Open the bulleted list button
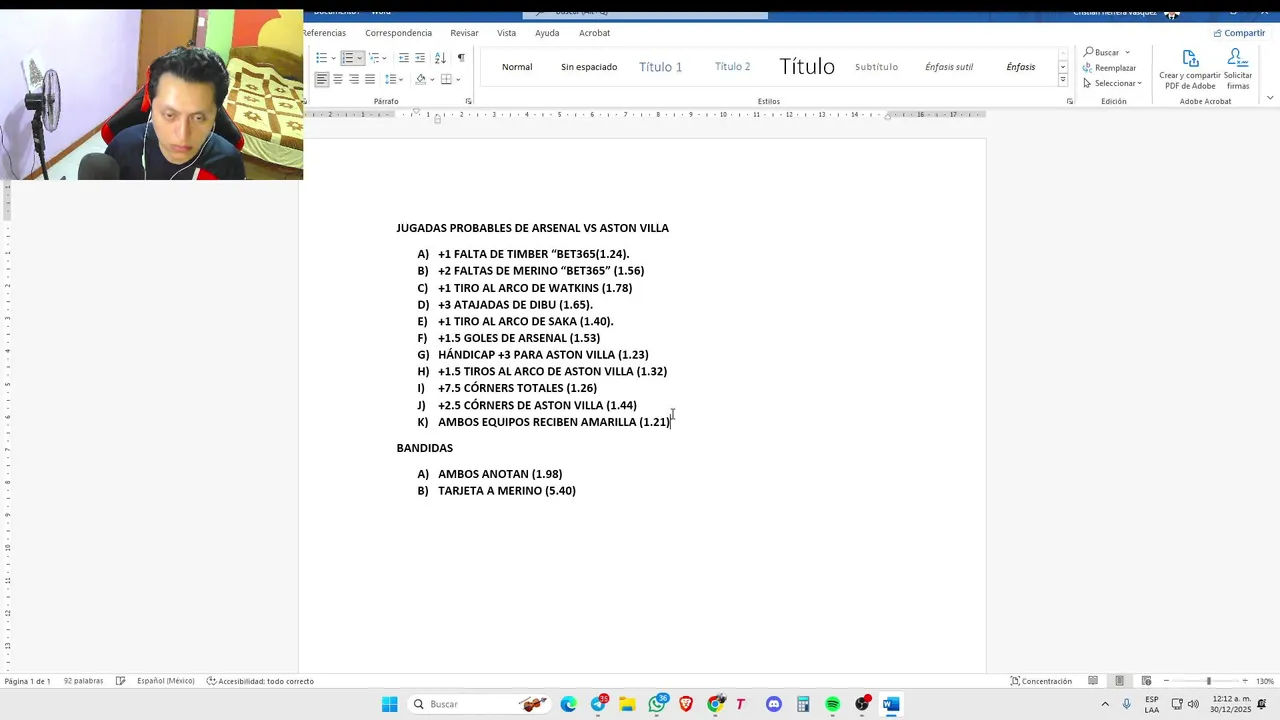The image size is (1280, 720). [x=322, y=58]
